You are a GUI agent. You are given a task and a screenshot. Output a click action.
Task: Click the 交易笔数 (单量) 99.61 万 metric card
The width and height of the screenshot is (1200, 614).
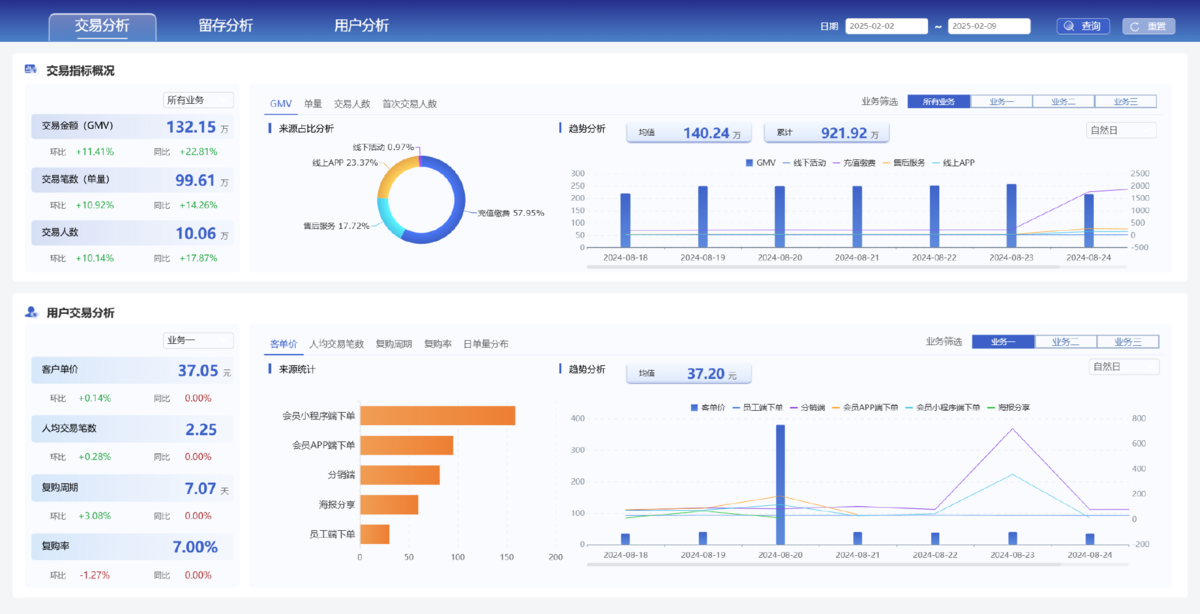point(132,180)
